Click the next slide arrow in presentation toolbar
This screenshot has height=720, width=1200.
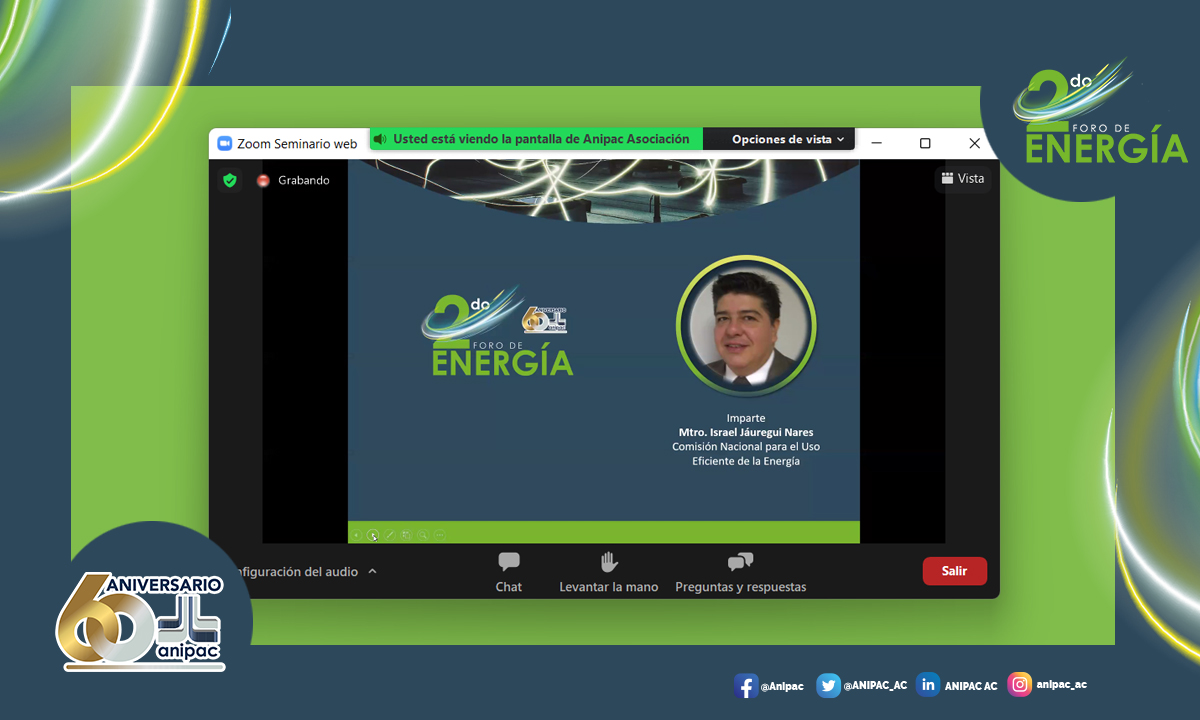(373, 535)
